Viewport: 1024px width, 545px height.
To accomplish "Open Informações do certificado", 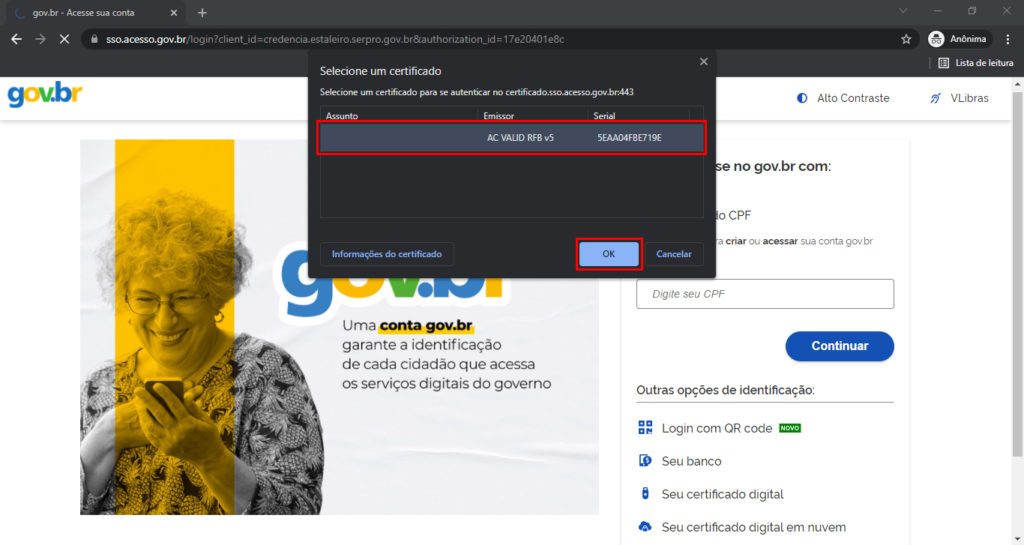I will [387, 254].
